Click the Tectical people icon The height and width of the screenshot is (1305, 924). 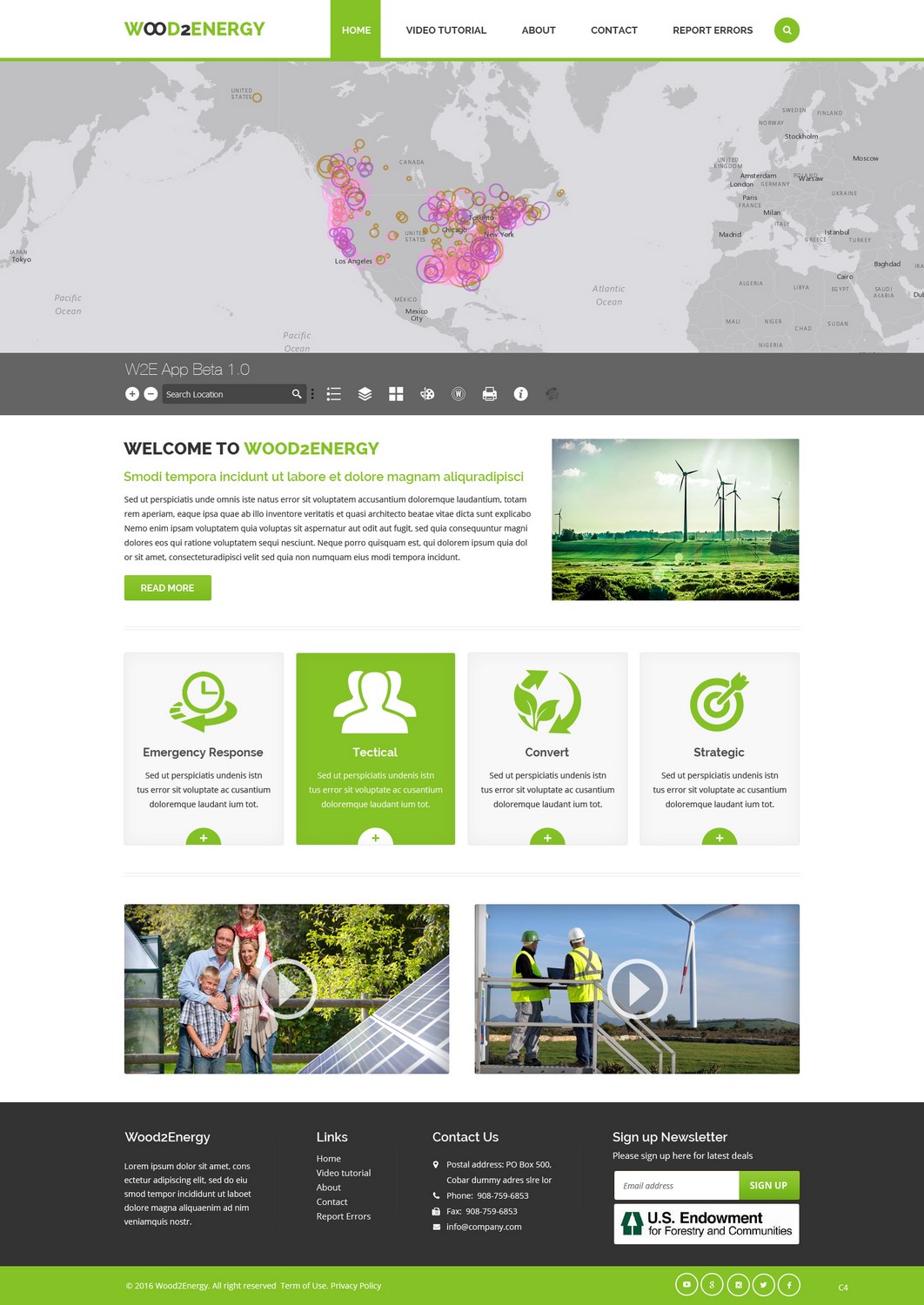pyautogui.click(x=375, y=701)
